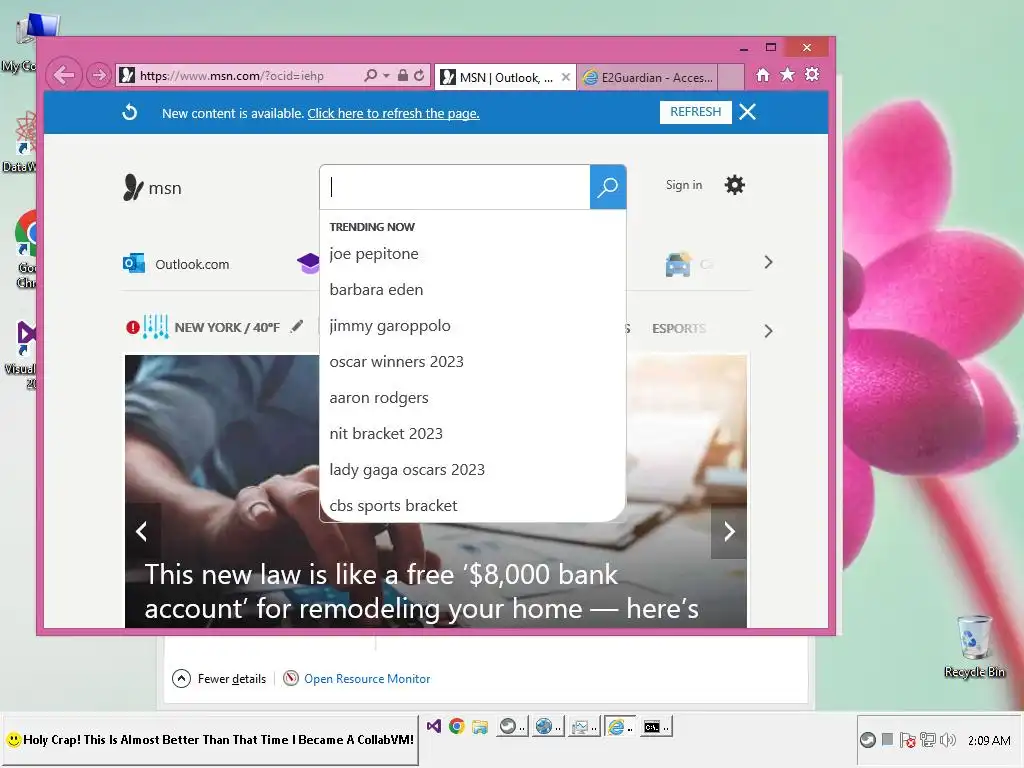Open MSN settings gear icon
1024x768 pixels.
735,185
